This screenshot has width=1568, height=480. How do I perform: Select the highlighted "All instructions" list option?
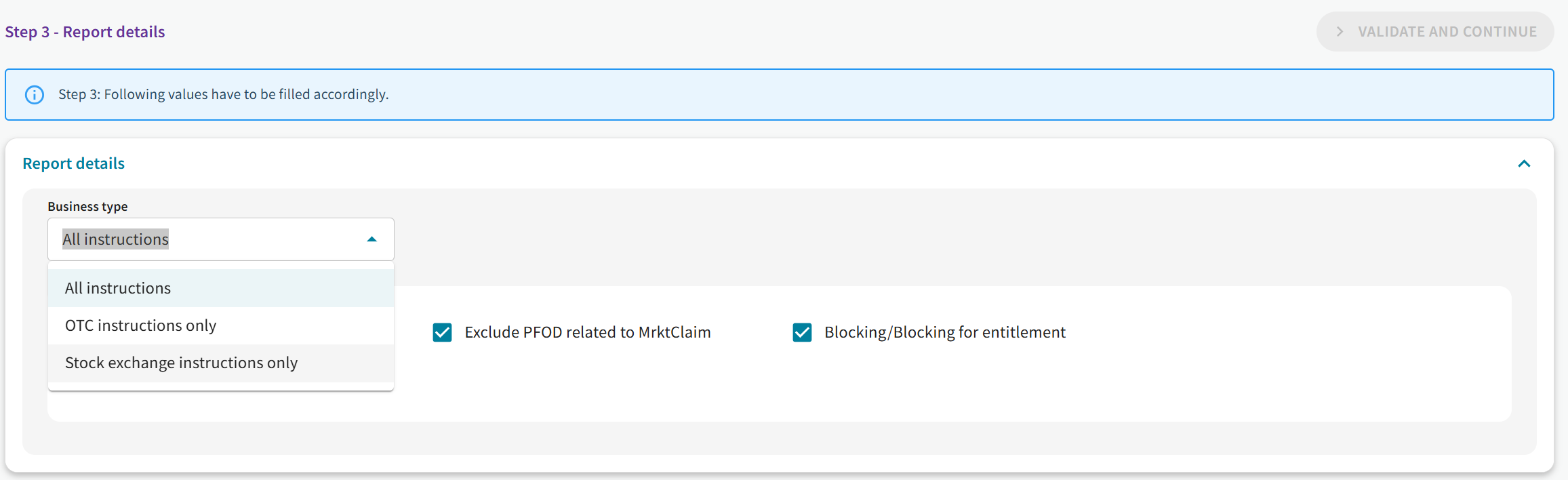pyautogui.click(x=118, y=288)
